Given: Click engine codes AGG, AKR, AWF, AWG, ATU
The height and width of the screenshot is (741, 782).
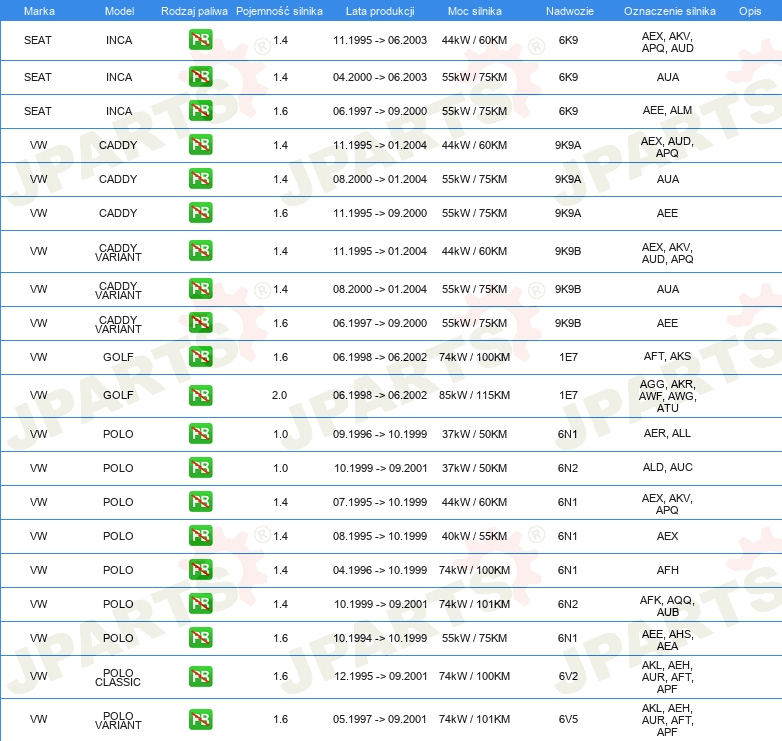Looking at the screenshot, I should 667,396.
